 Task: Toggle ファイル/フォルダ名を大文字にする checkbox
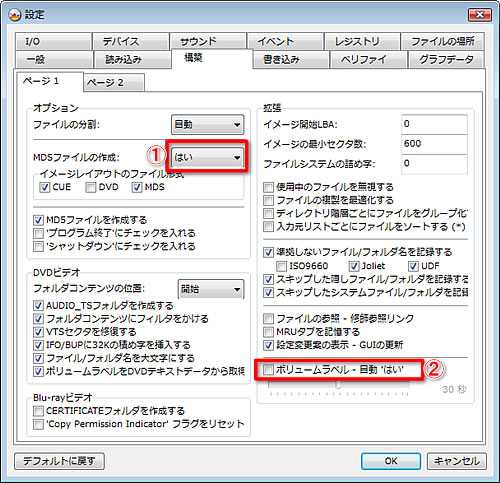[x=38, y=358]
